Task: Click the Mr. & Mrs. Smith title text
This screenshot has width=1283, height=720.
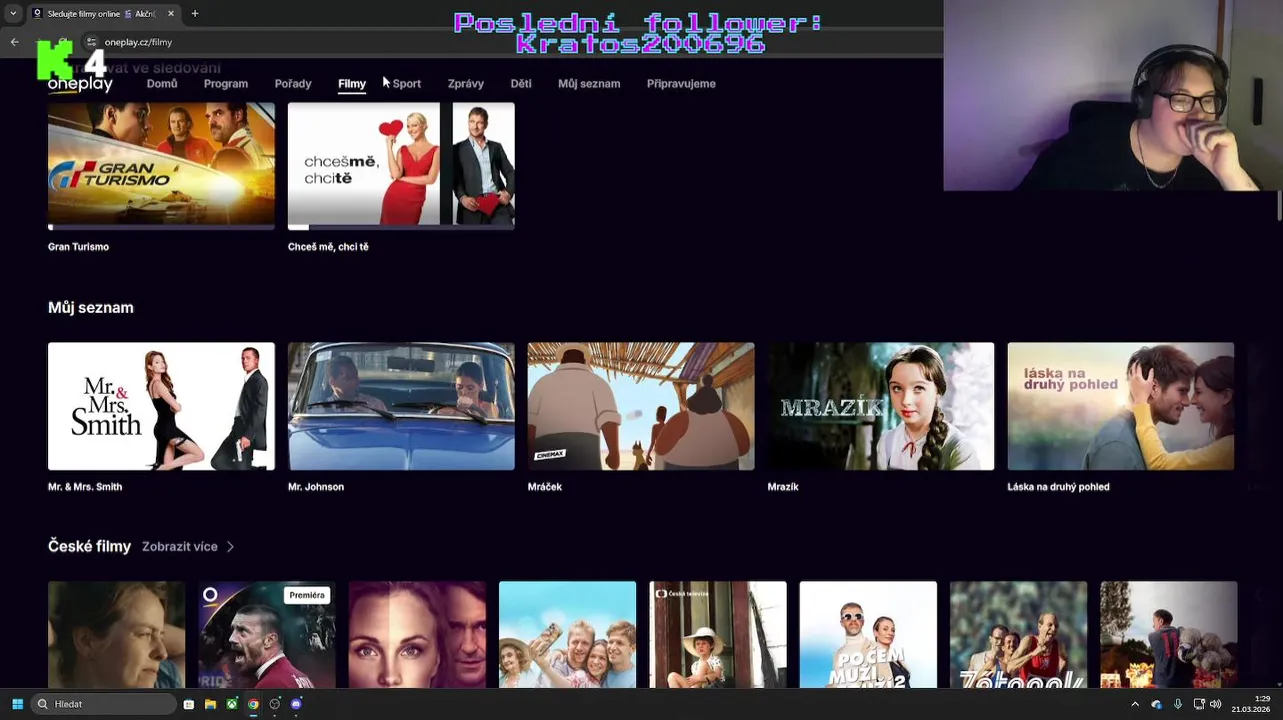Action: pos(85,487)
